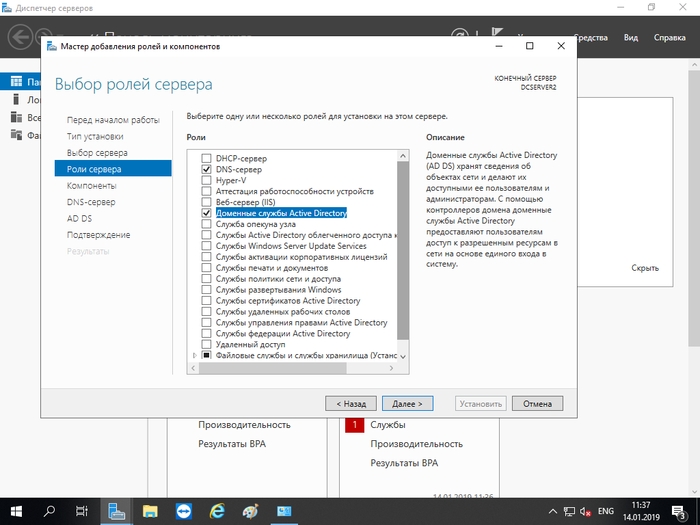Screen dimensions: 700x525
Task: Click the Отмена button
Action: tap(537, 404)
